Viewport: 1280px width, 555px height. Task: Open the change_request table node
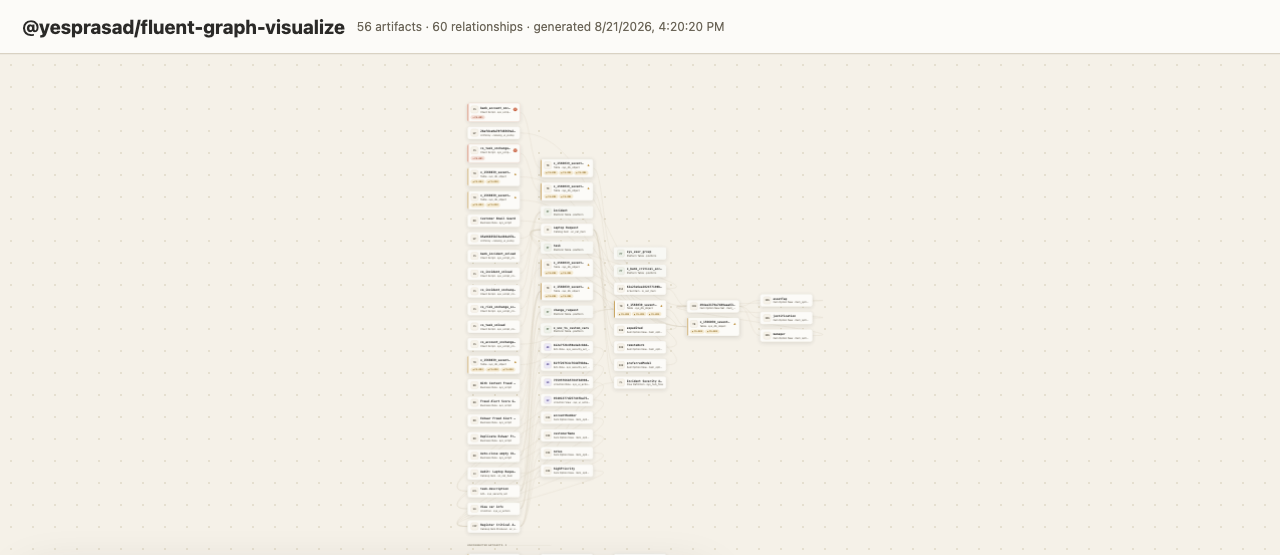coord(567,311)
